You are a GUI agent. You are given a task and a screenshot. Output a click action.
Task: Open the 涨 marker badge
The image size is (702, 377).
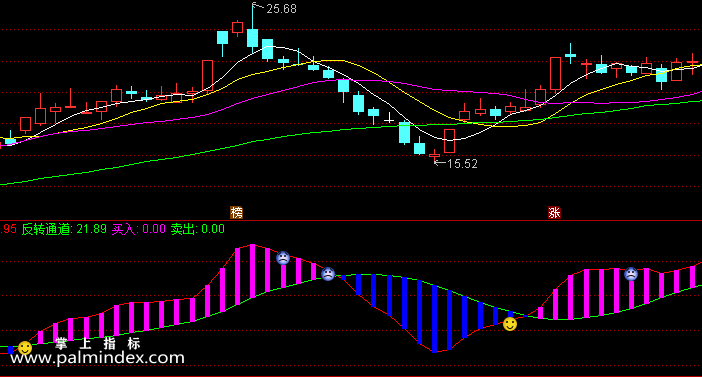coord(554,212)
